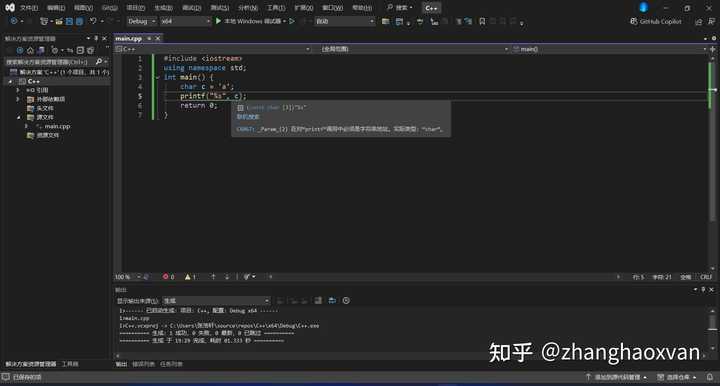Click the Visual Studio logo icon
Screen dimensions: 720x386
coord(9,7)
